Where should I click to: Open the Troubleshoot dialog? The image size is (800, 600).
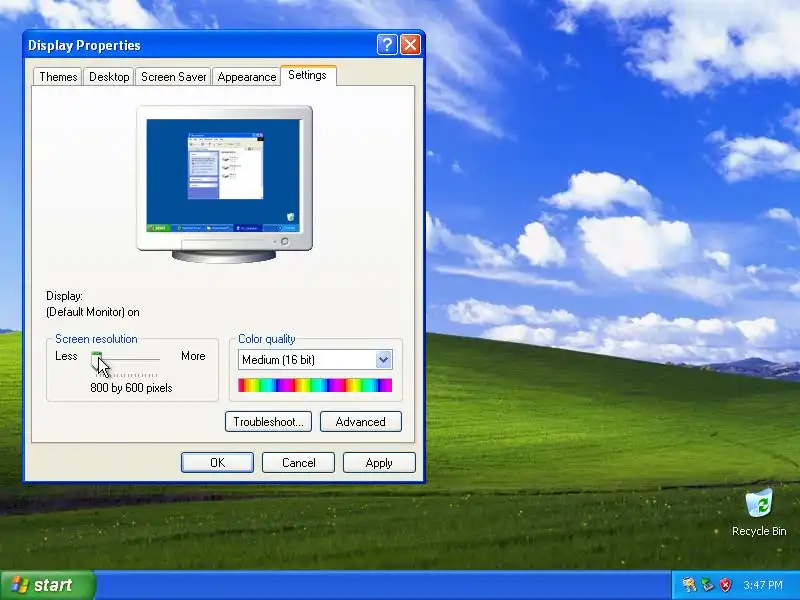pos(268,422)
